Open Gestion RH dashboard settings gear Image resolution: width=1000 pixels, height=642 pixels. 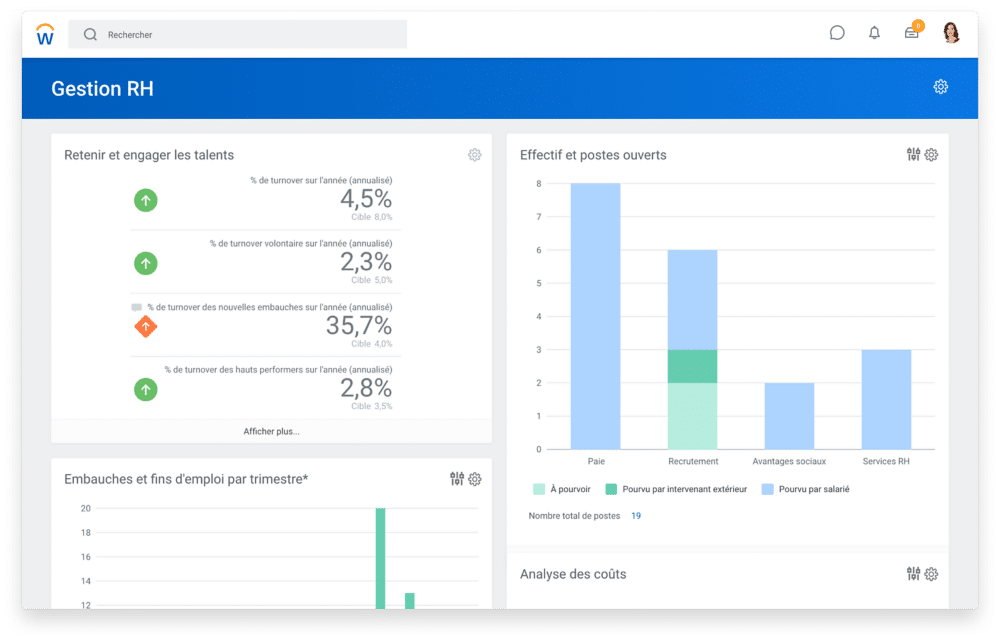coord(940,87)
